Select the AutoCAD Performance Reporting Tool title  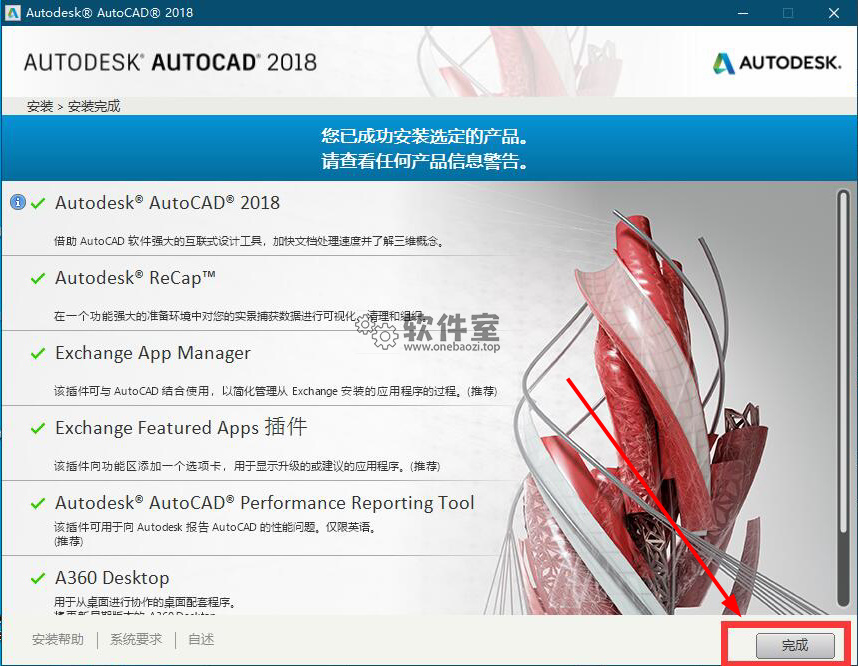pyautogui.click(x=265, y=502)
